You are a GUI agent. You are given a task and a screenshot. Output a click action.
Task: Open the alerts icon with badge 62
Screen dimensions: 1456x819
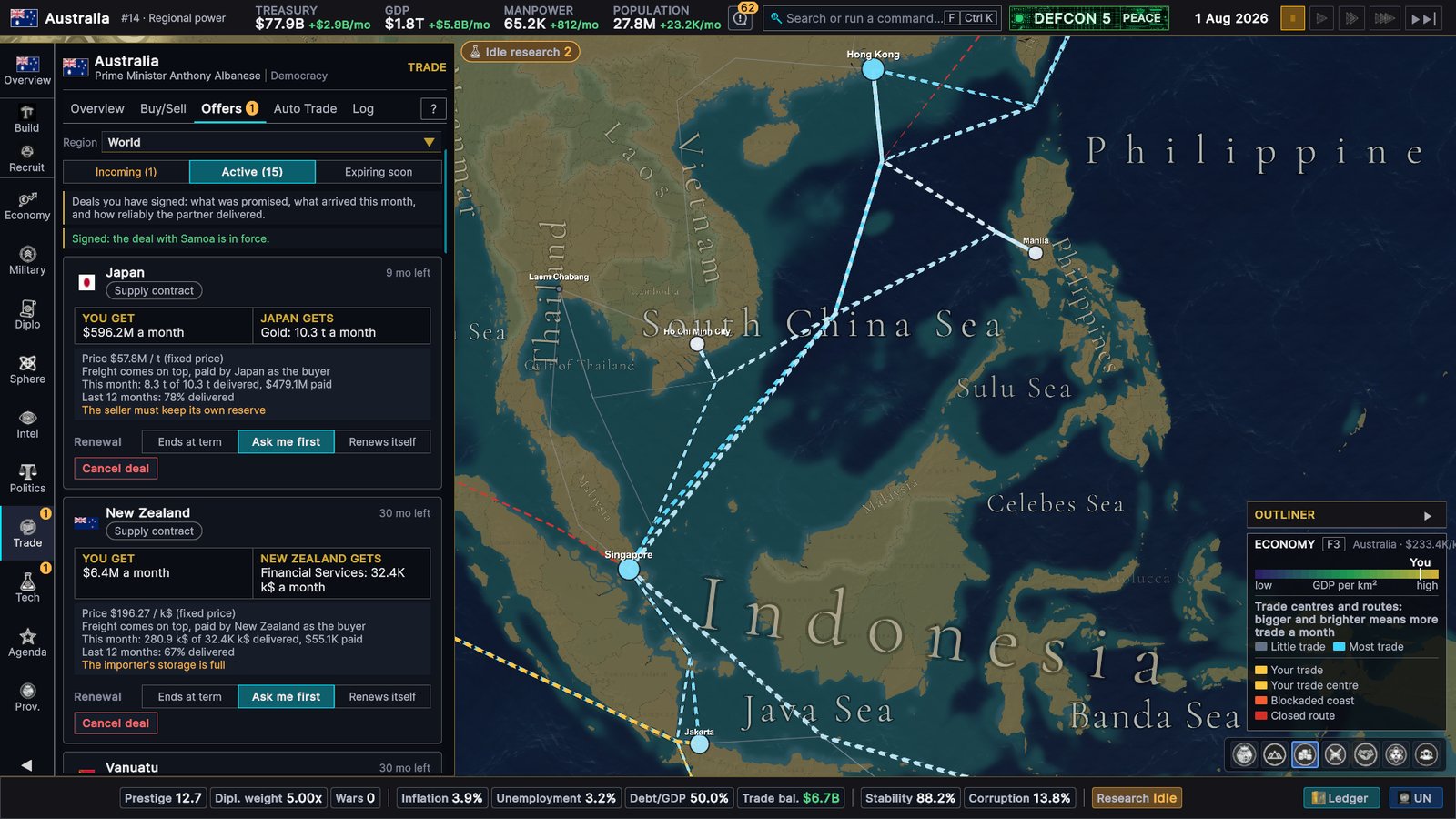tap(742, 17)
